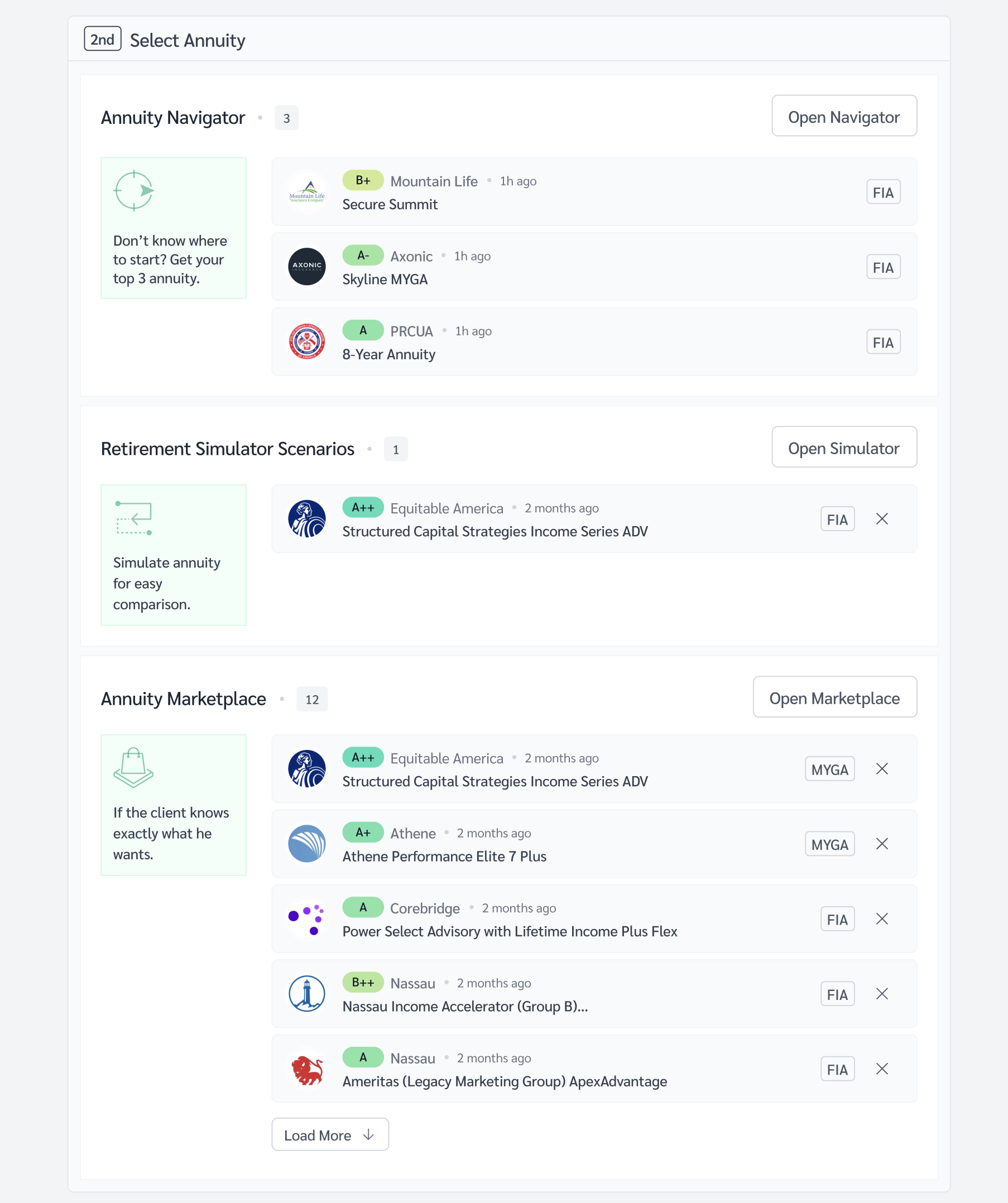Click the Mountain Life company logo

pos(306,192)
